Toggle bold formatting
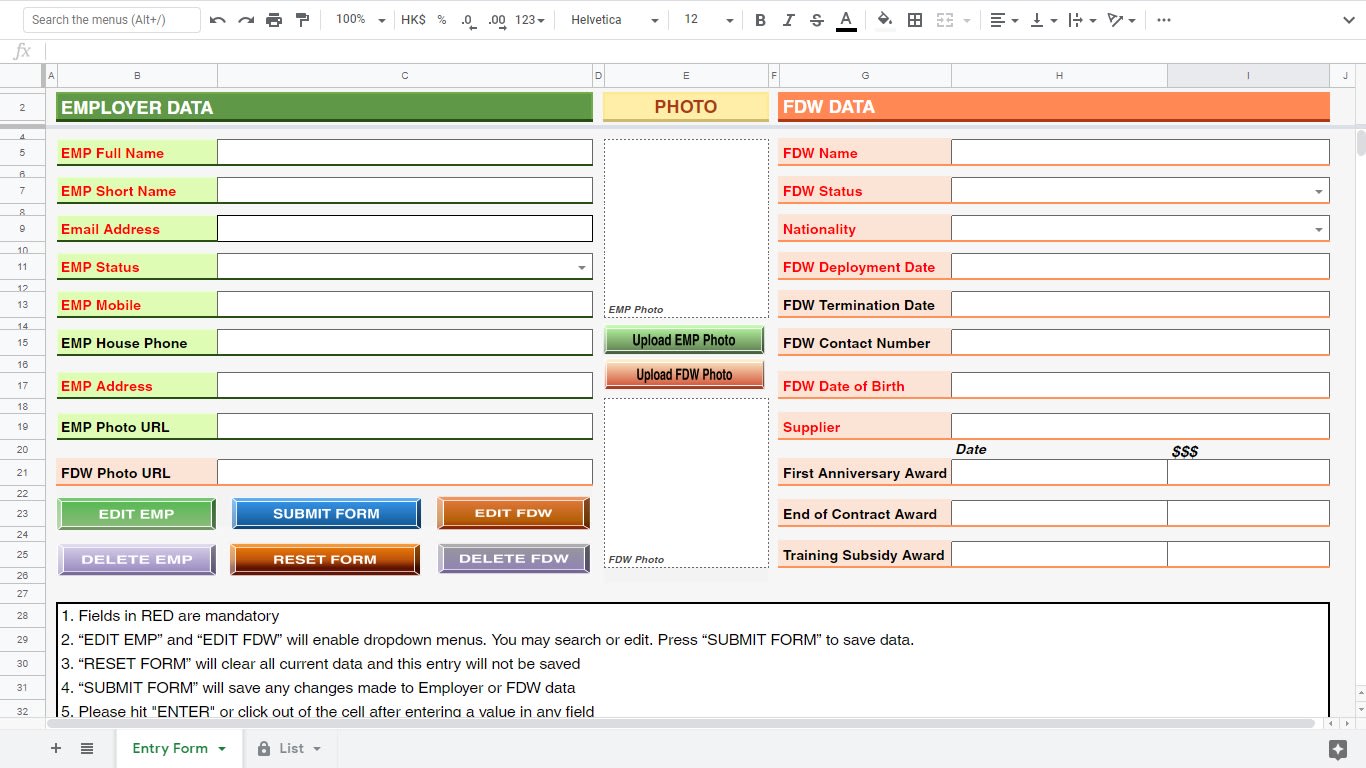1366x768 pixels. [760, 19]
